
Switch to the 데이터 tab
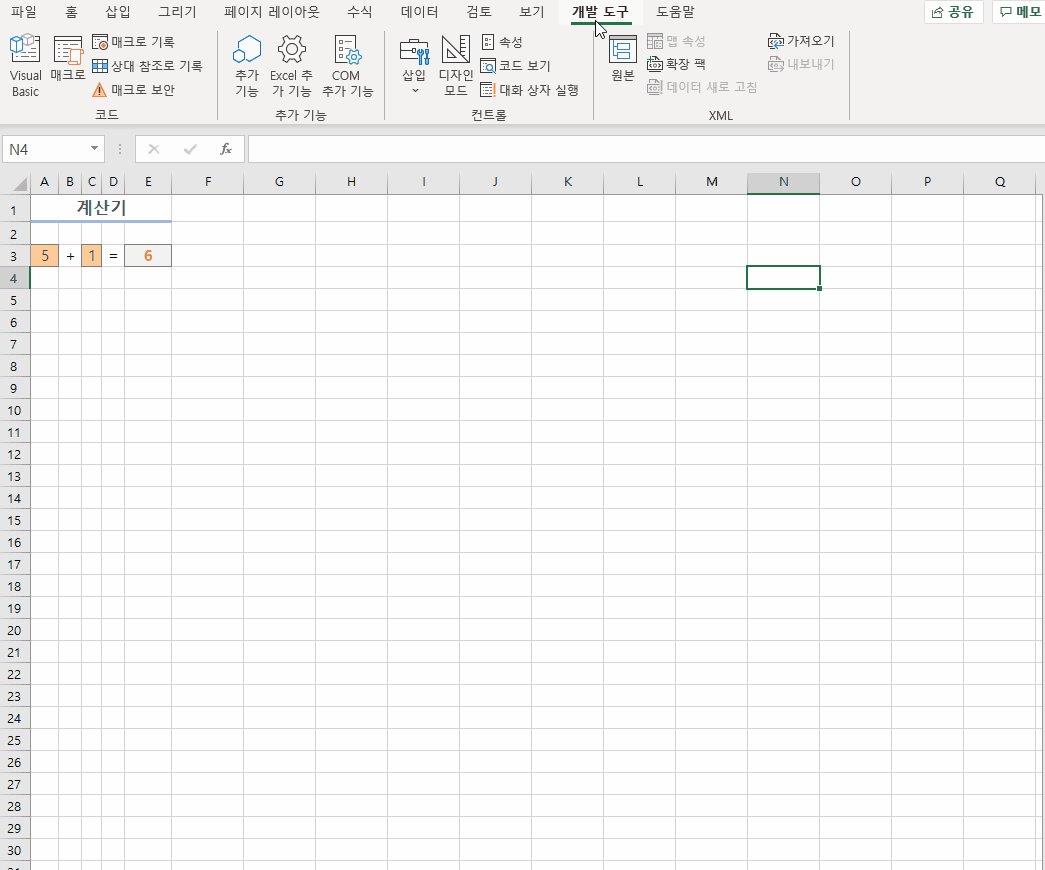pyautogui.click(x=419, y=12)
